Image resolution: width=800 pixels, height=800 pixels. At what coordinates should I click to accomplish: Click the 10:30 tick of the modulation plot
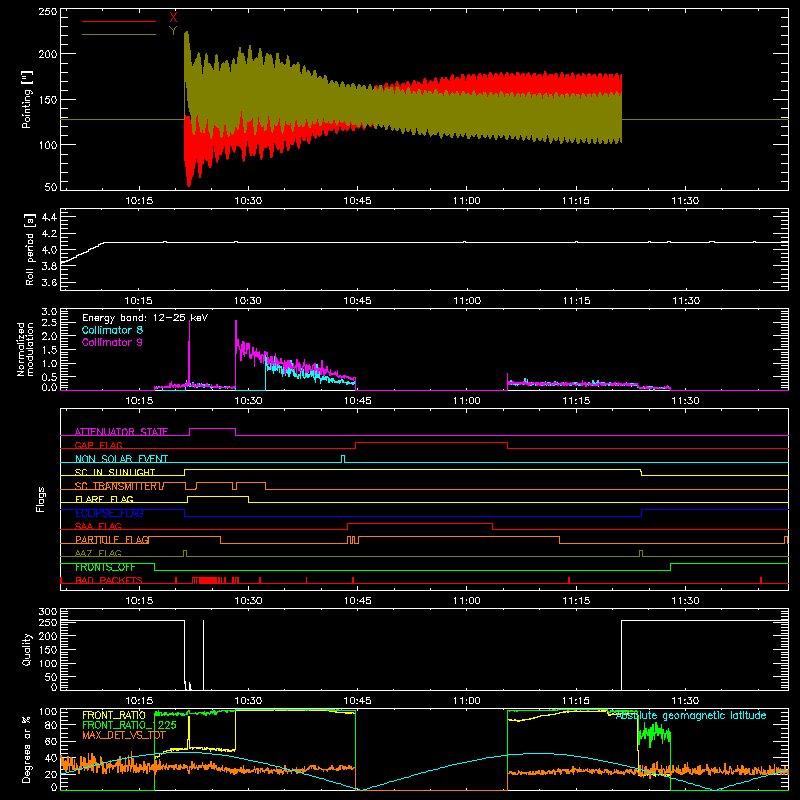248,401
